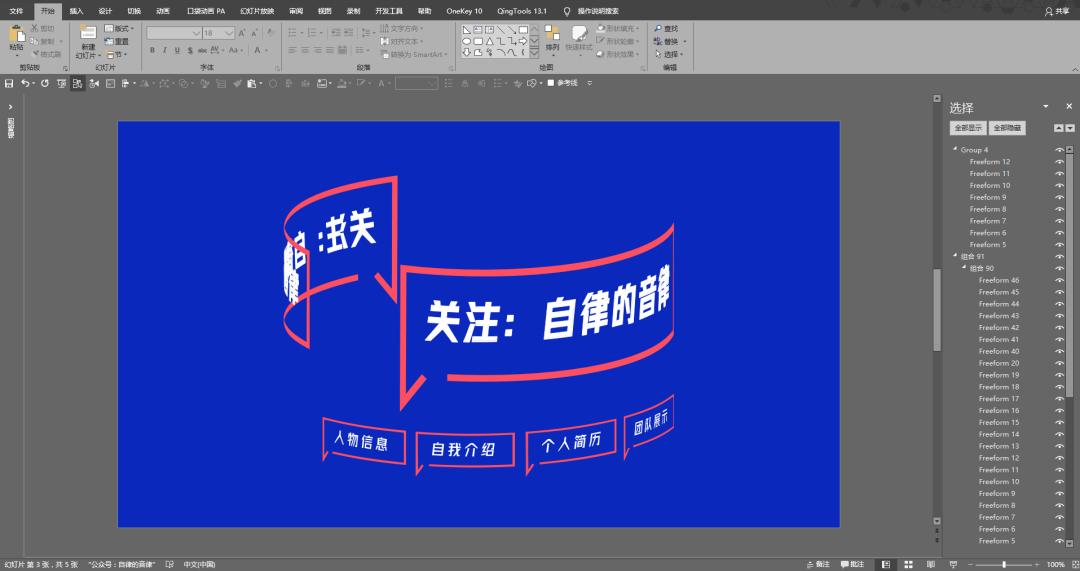Image resolution: width=1080 pixels, height=571 pixels.
Task: Collapse the Group 4 tree node
Action: click(955, 149)
